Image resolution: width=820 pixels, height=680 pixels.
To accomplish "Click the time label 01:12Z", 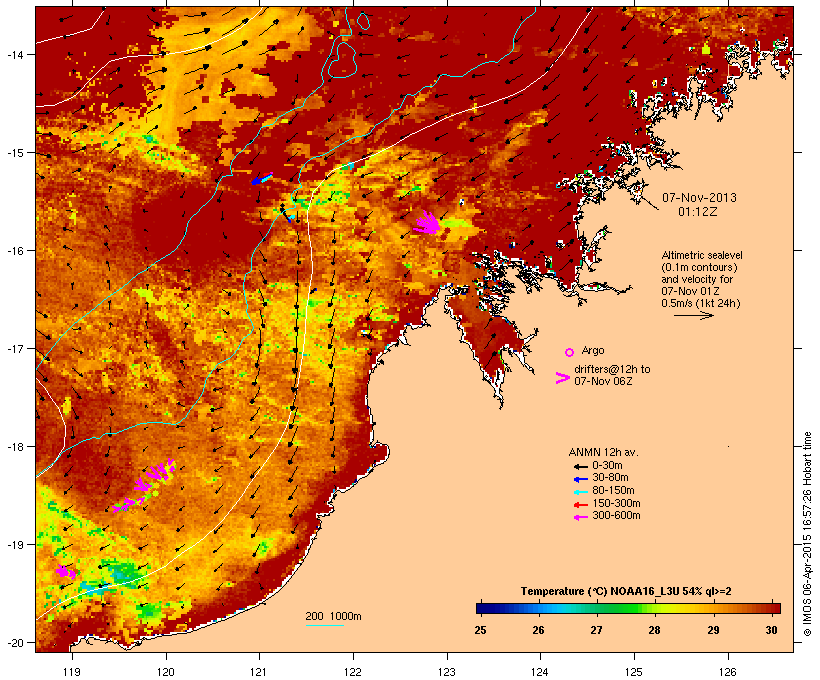I will 698,212.
